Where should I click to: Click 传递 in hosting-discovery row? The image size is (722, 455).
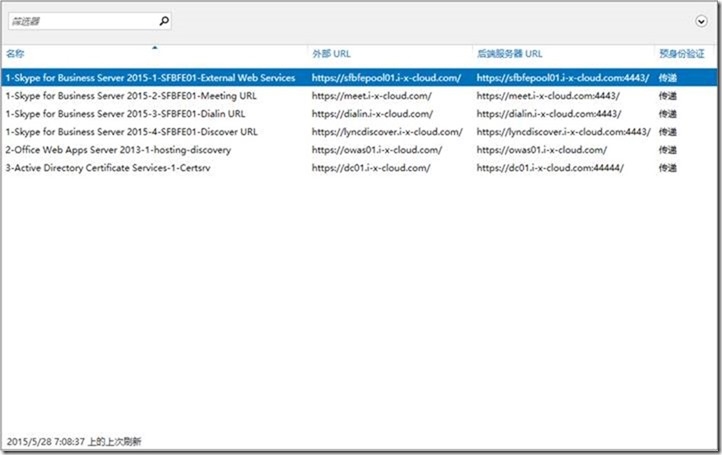point(668,150)
